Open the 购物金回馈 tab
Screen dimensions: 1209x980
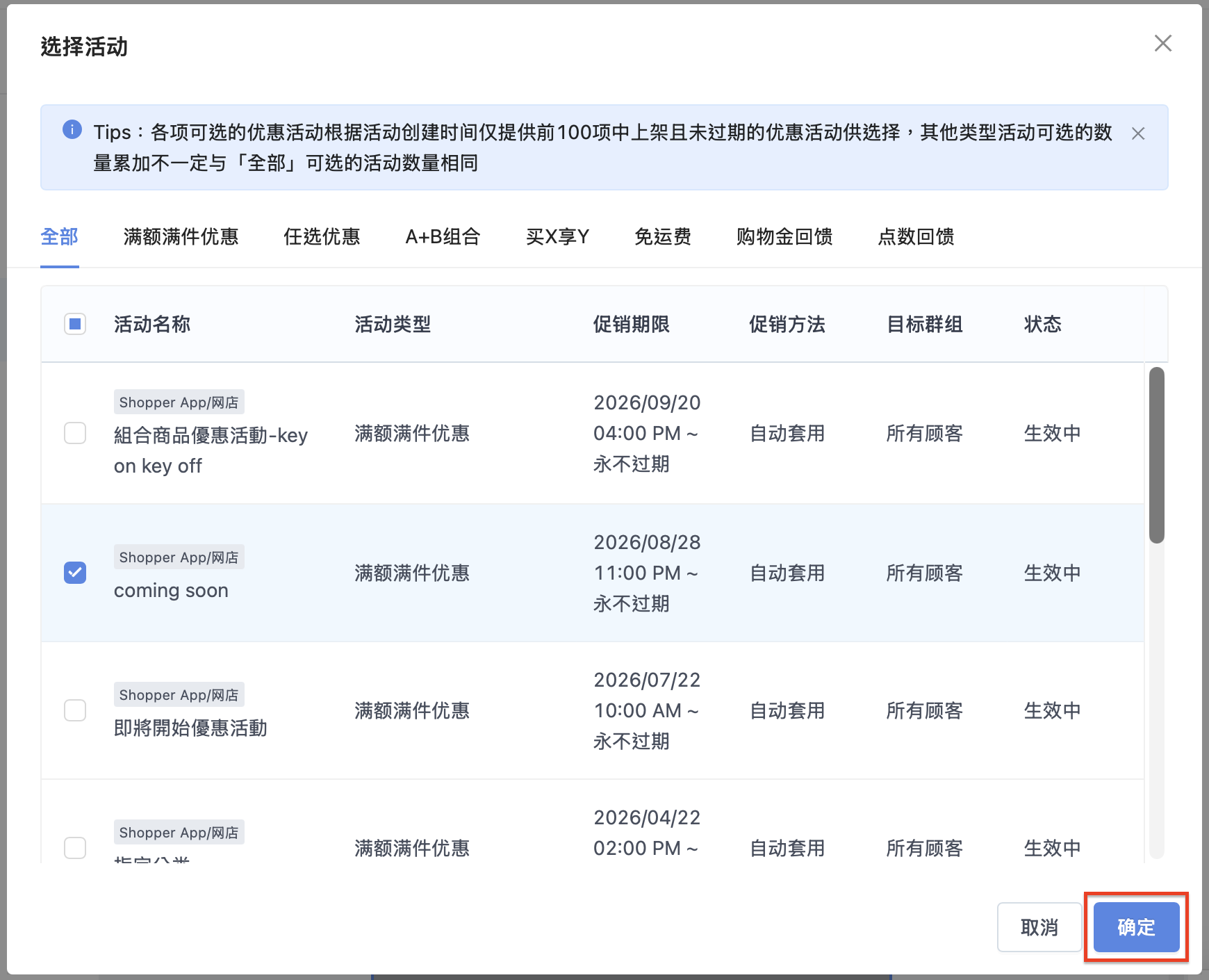coord(784,237)
